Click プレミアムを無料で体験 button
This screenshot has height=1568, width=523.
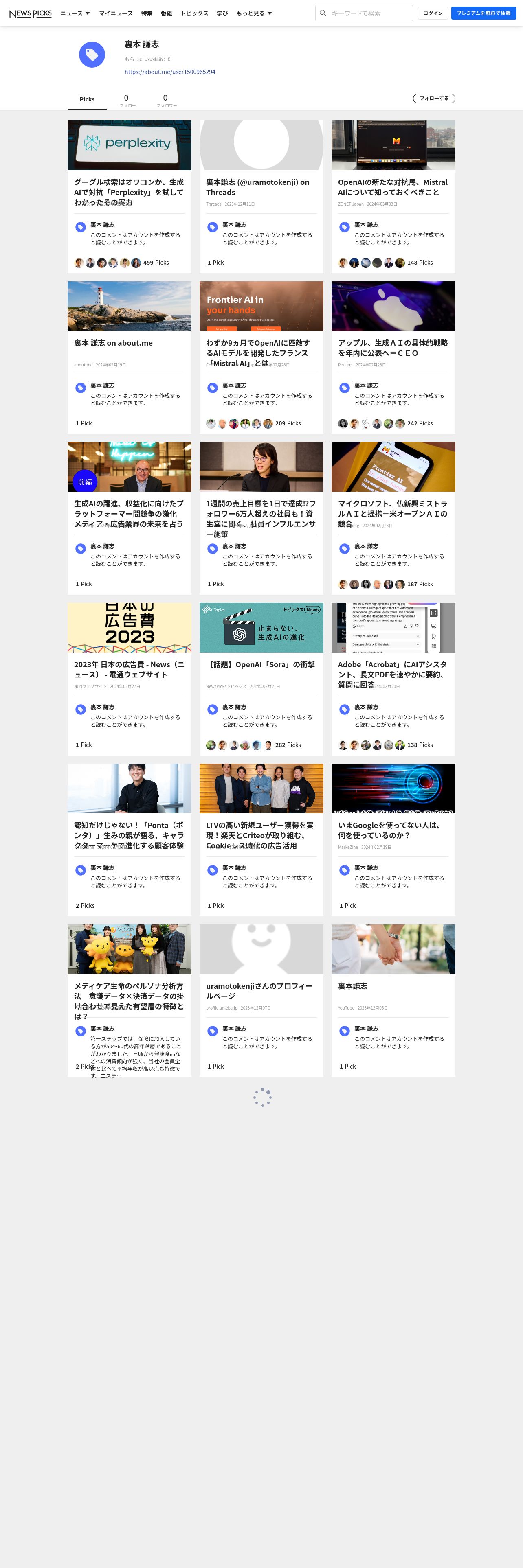[x=483, y=13]
